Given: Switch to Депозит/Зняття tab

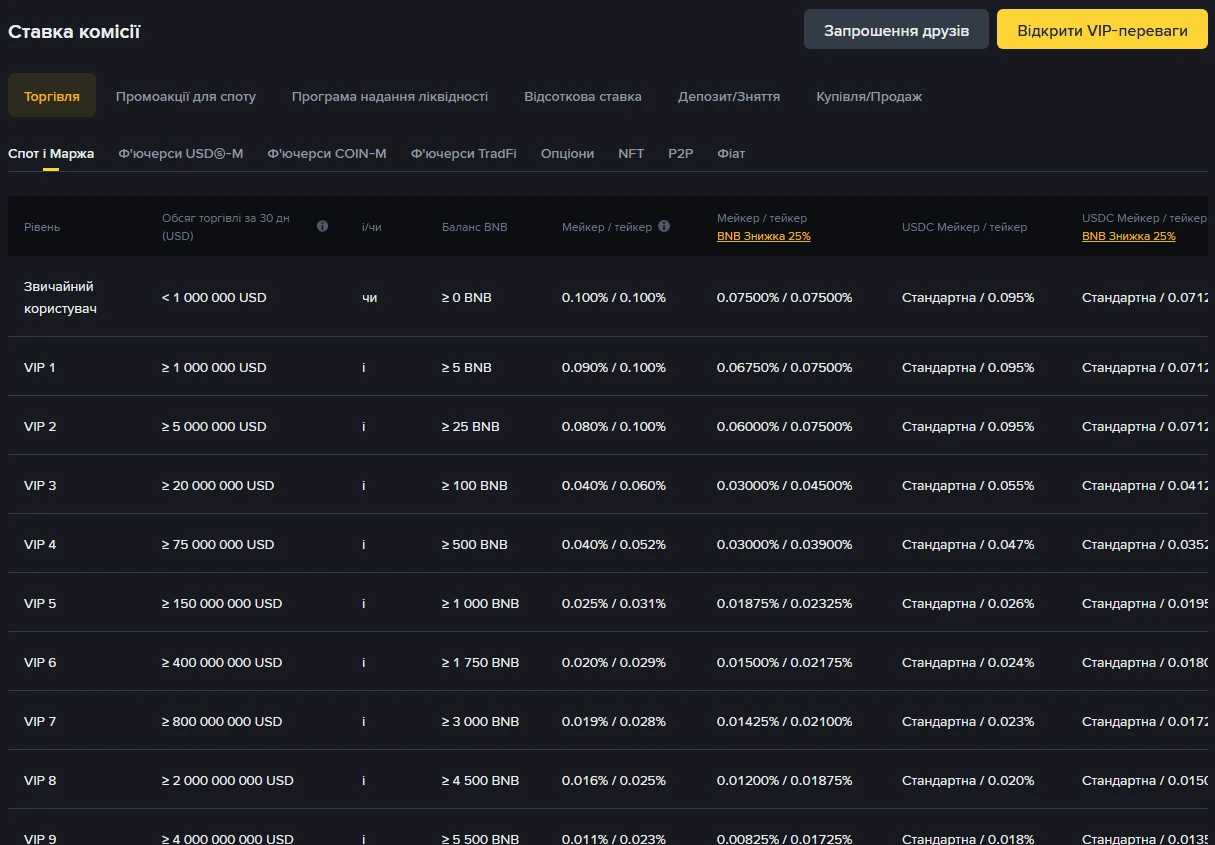Looking at the screenshot, I should tap(729, 96).
